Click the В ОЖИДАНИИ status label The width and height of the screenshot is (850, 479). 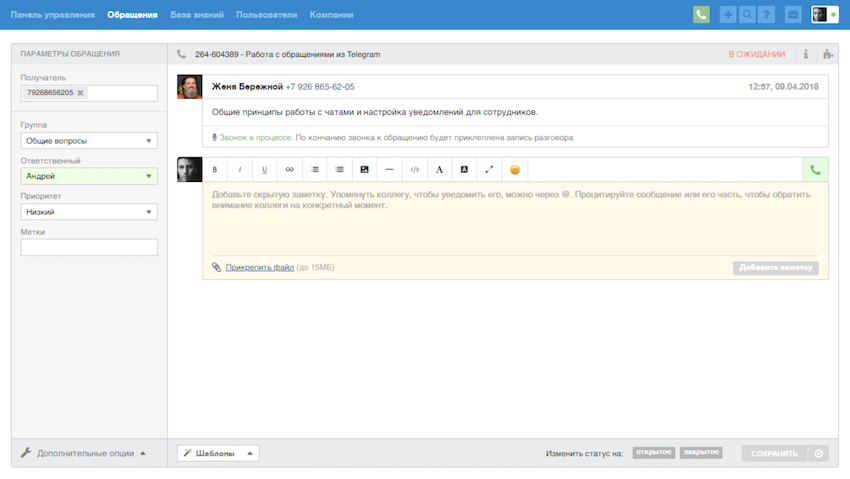click(x=757, y=54)
